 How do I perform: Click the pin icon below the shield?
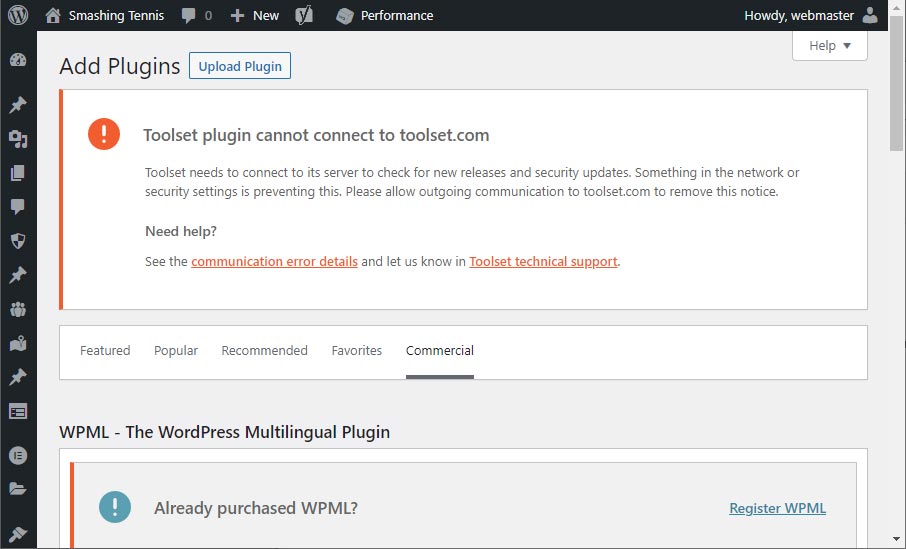click(x=18, y=274)
